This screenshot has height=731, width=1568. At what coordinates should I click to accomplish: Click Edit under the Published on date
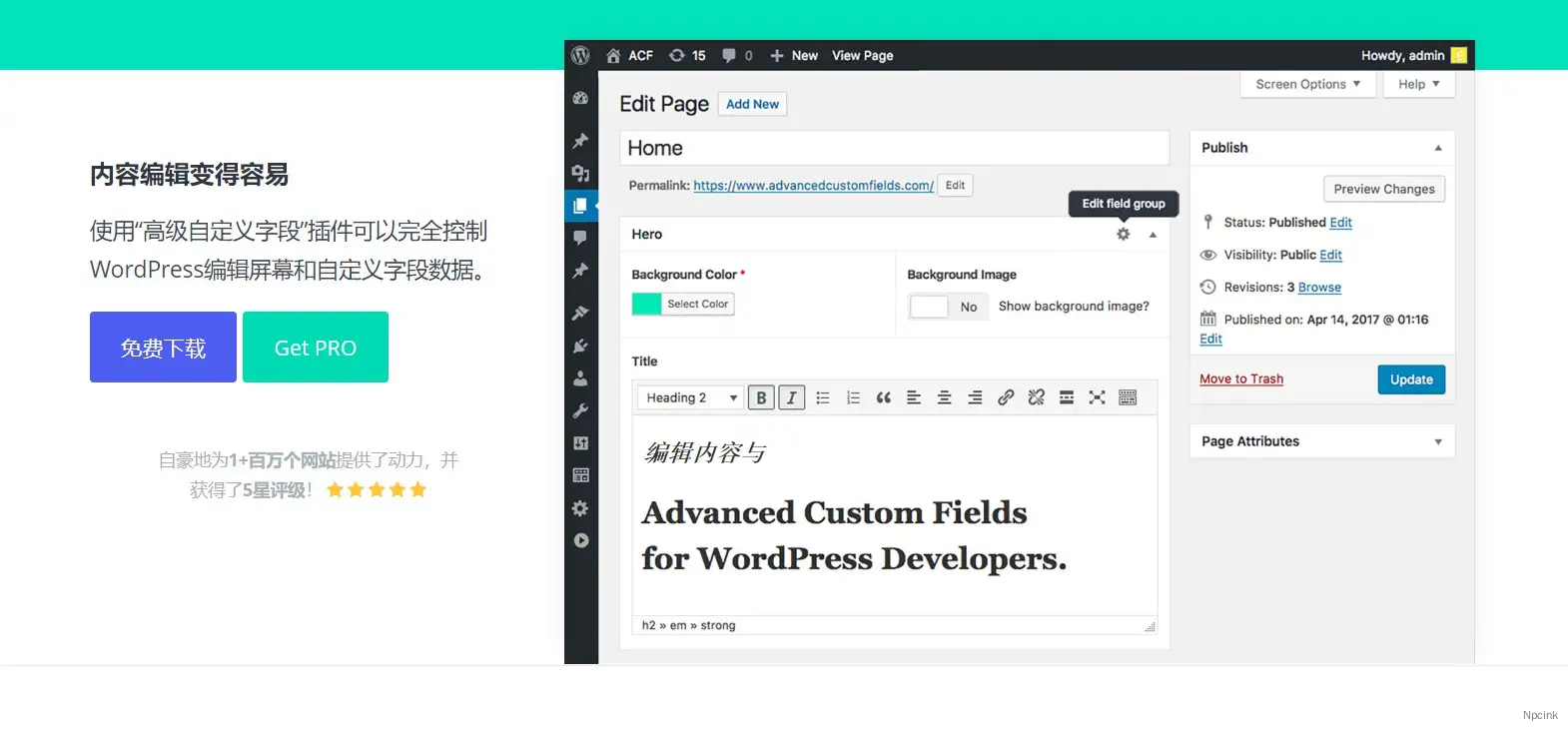pos(1210,340)
